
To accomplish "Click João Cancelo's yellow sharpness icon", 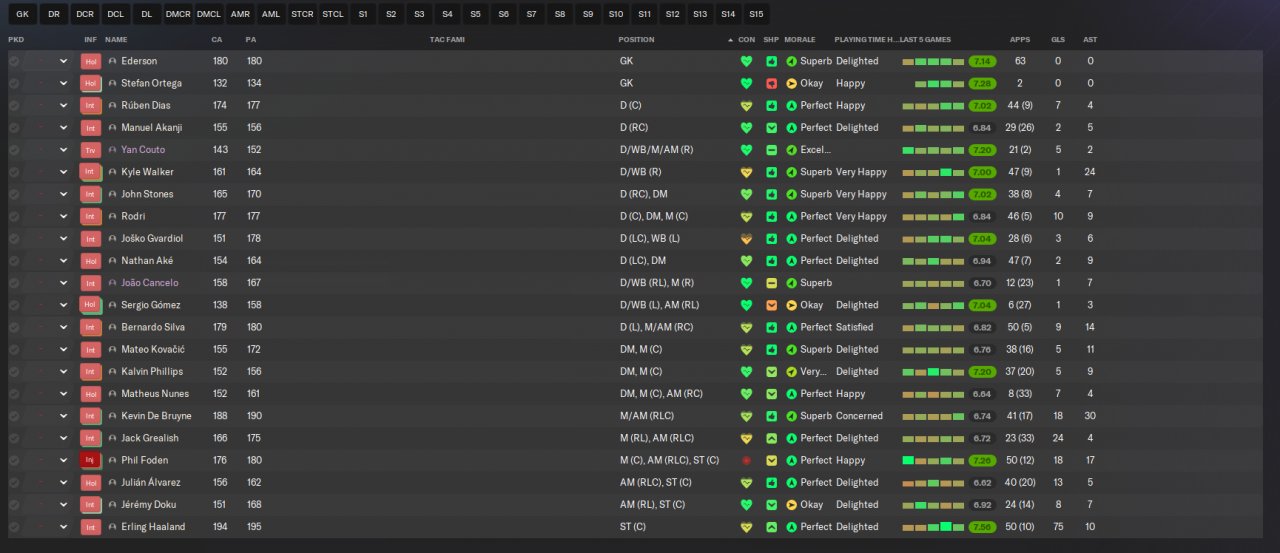I will [771, 283].
